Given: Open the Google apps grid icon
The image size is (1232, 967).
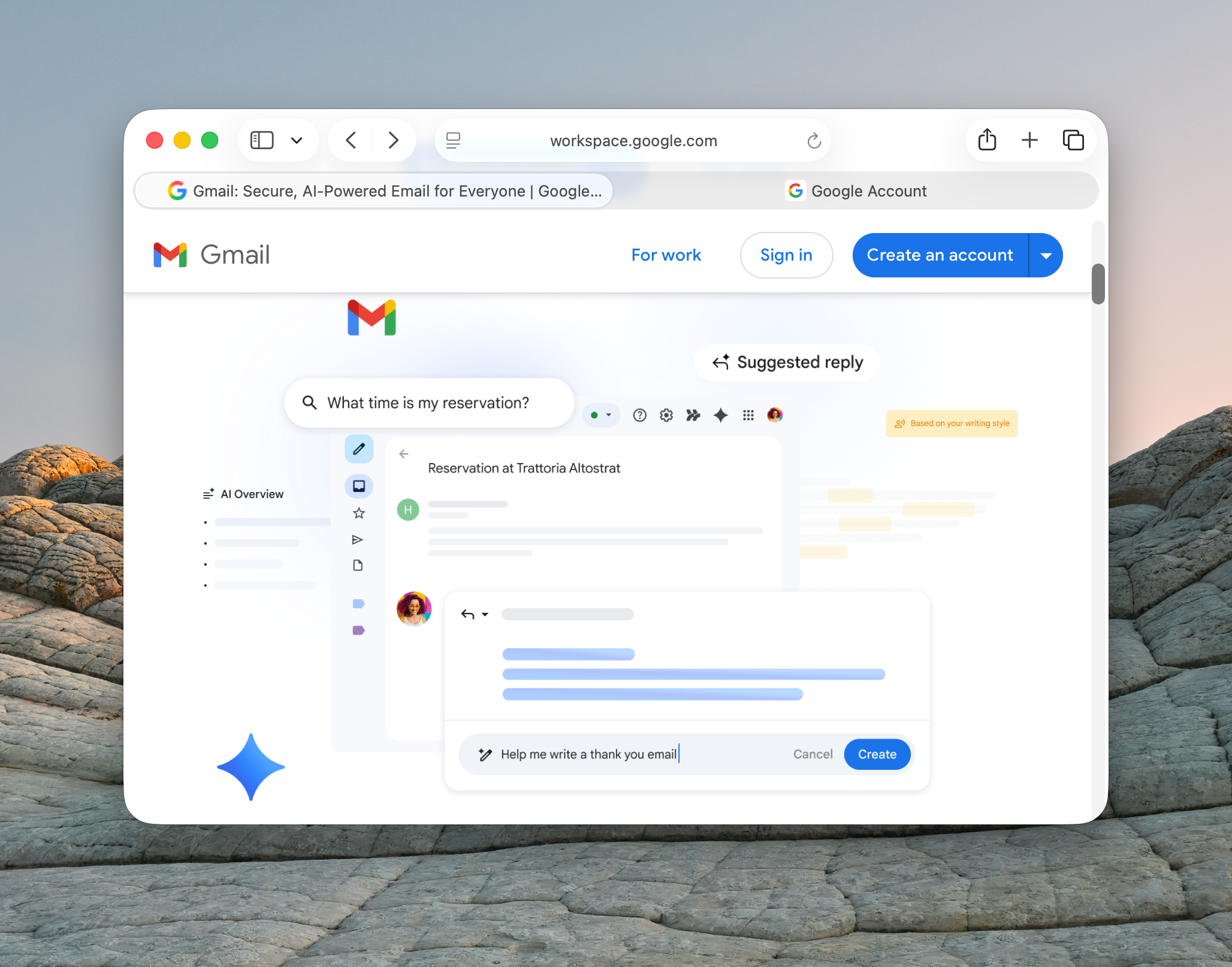Looking at the screenshot, I should click(x=748, y=415).
